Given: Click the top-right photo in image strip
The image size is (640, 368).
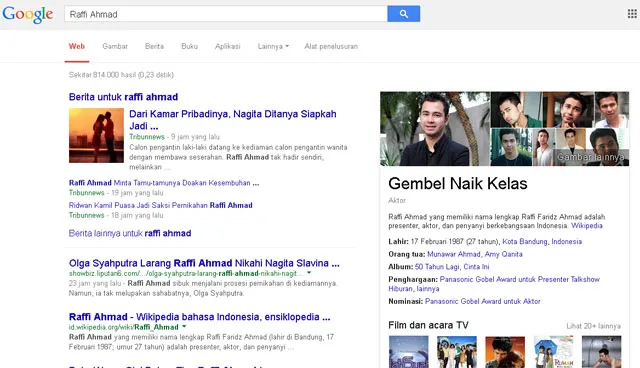Looking at the screenshot, I should (612, 110).
